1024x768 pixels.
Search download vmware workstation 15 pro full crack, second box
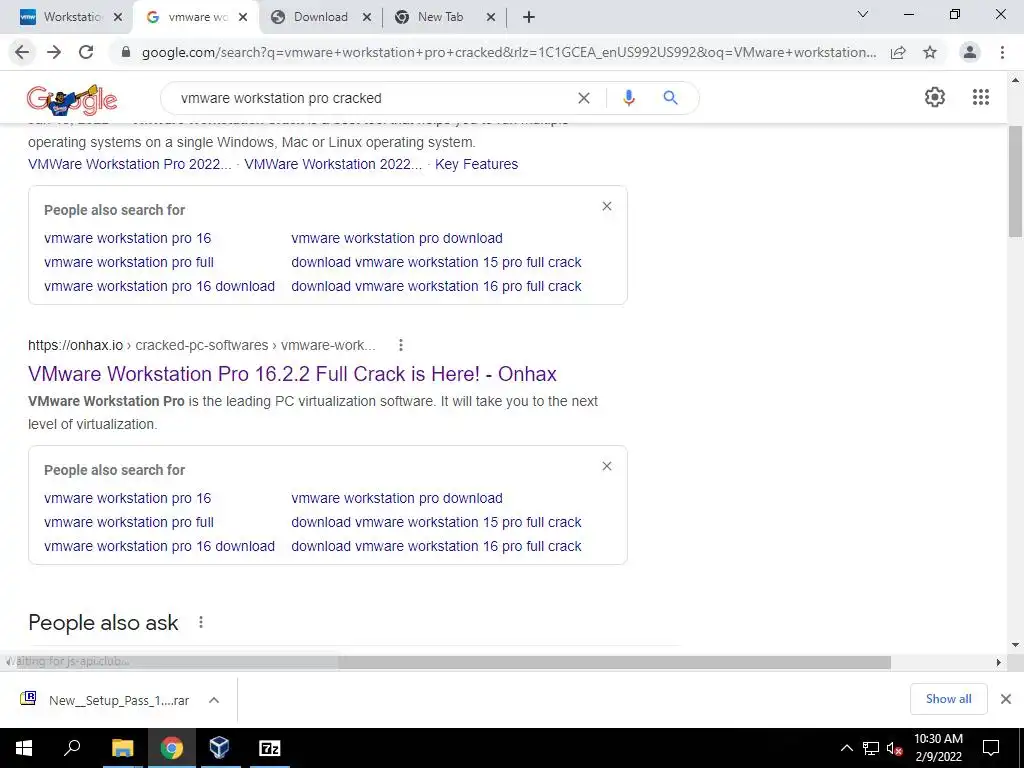click(436, 522)
